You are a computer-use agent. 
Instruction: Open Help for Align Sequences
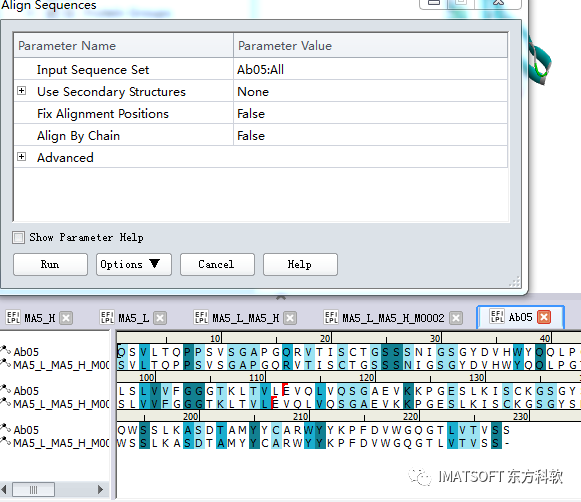click(x=300, y=265)
